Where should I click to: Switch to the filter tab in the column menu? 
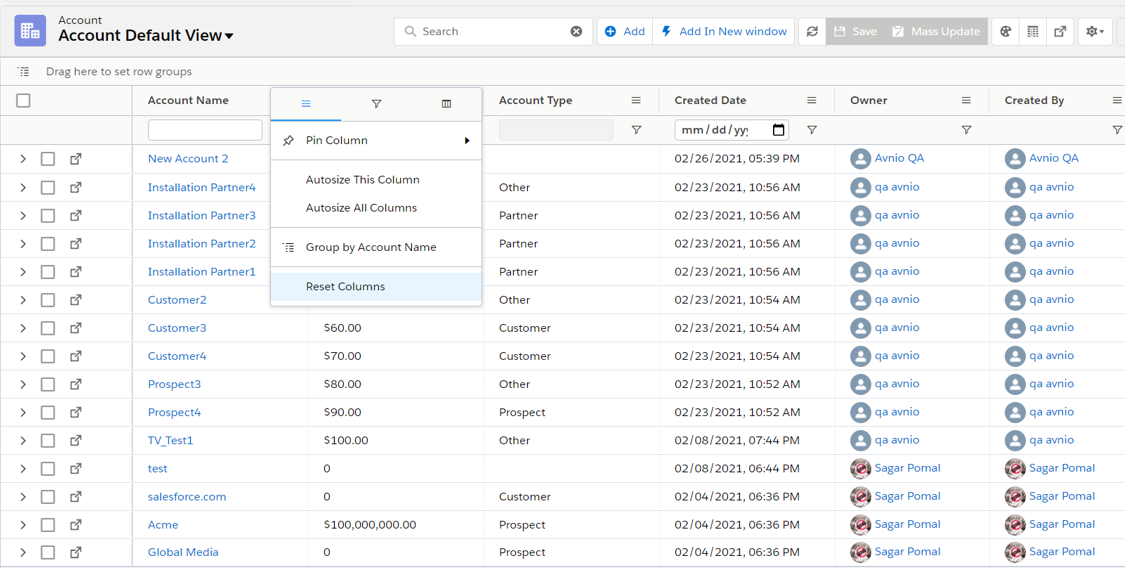(376, 104)
